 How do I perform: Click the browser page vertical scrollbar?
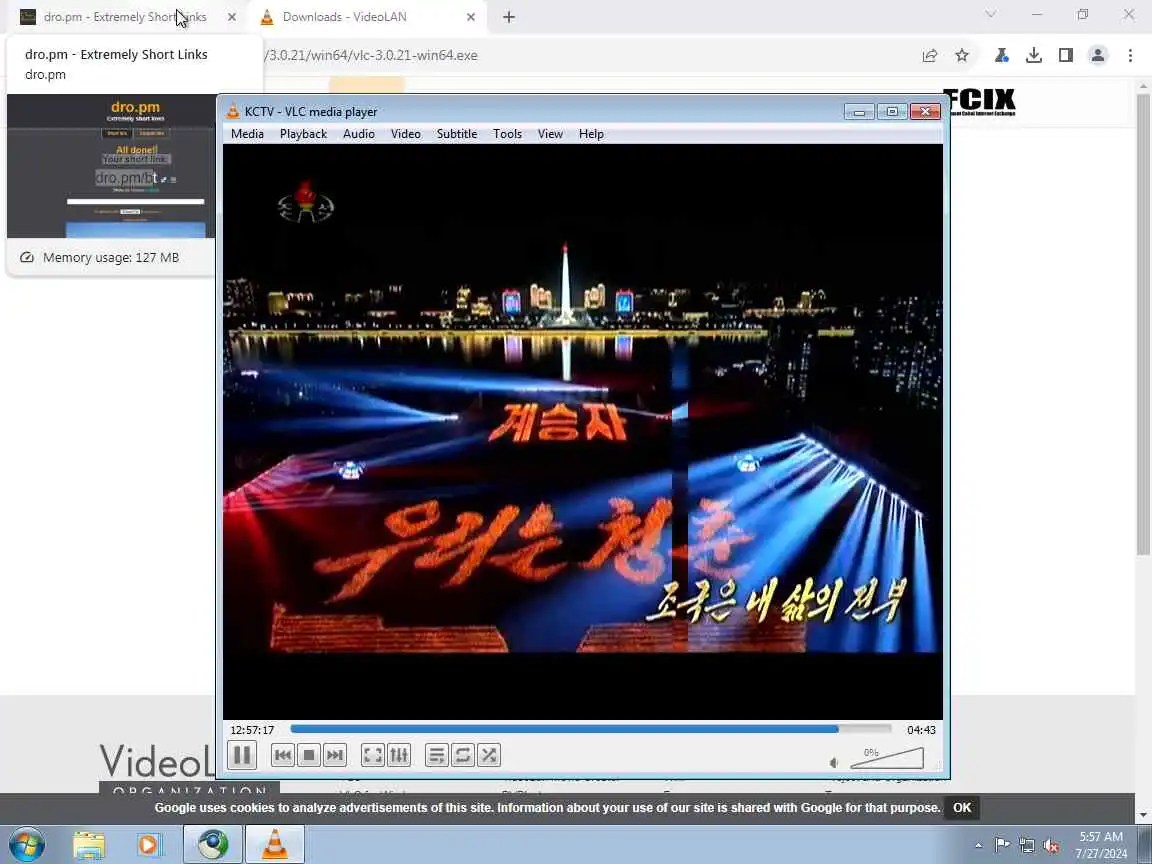[x=1143, y=323]
